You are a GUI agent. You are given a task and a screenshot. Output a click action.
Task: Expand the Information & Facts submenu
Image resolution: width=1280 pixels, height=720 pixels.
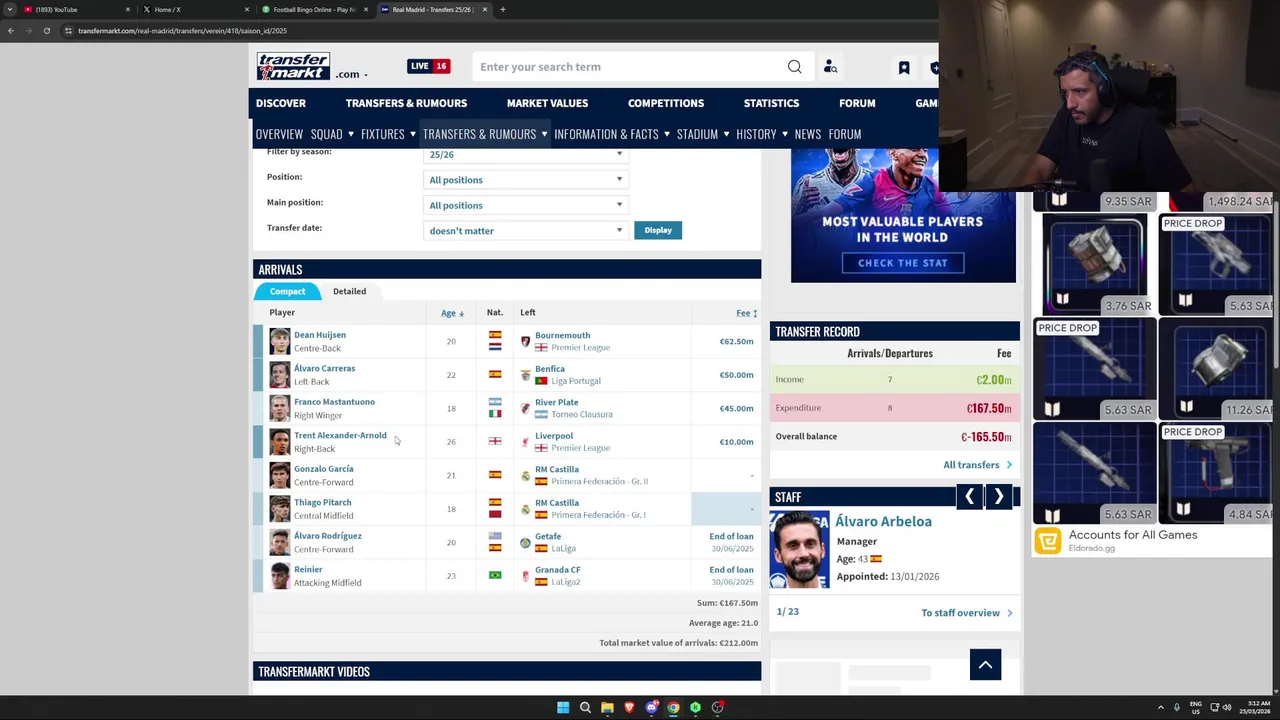667,134
